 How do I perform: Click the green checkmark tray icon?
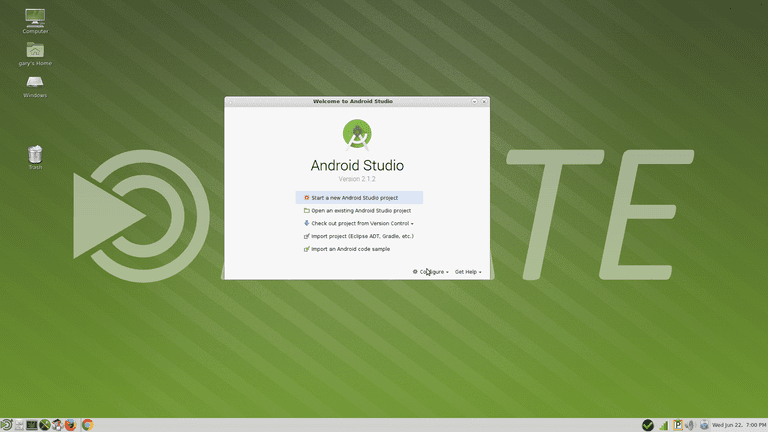[x=648, y=425]
